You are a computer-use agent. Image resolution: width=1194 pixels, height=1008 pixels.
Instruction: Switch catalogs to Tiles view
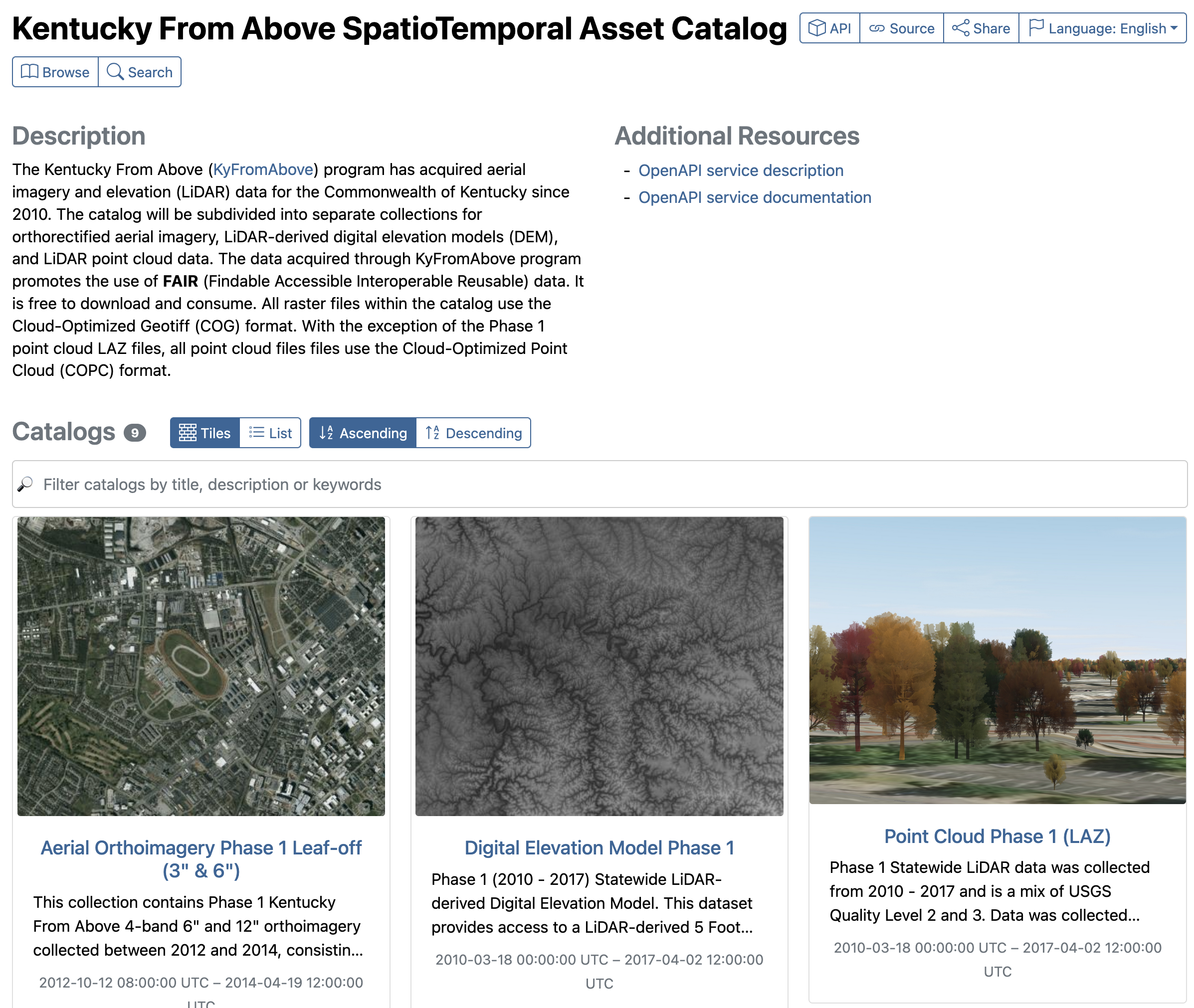pos(204,433)
